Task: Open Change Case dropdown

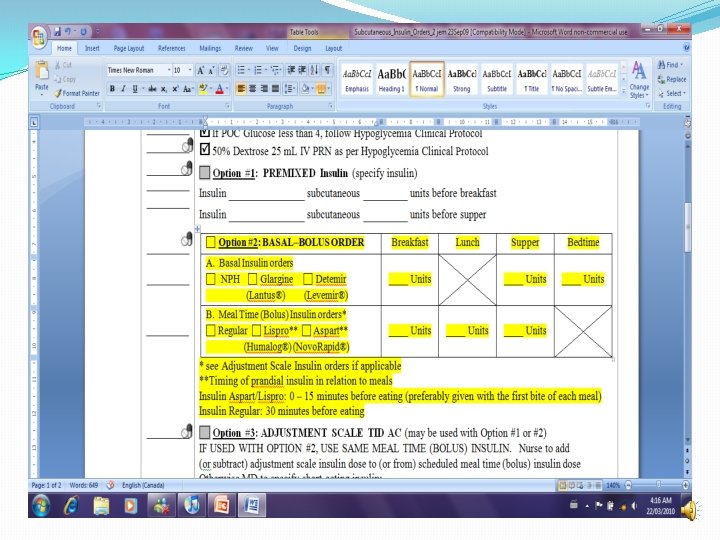Action: [x=188, y=89]
